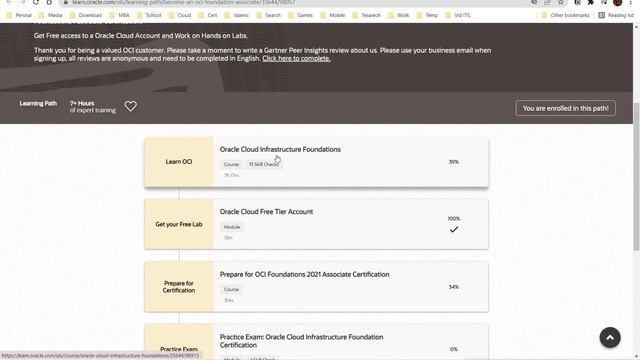Click the 39% progress of Learn OCI
The image size is (640, 360).
coord(454,162)
